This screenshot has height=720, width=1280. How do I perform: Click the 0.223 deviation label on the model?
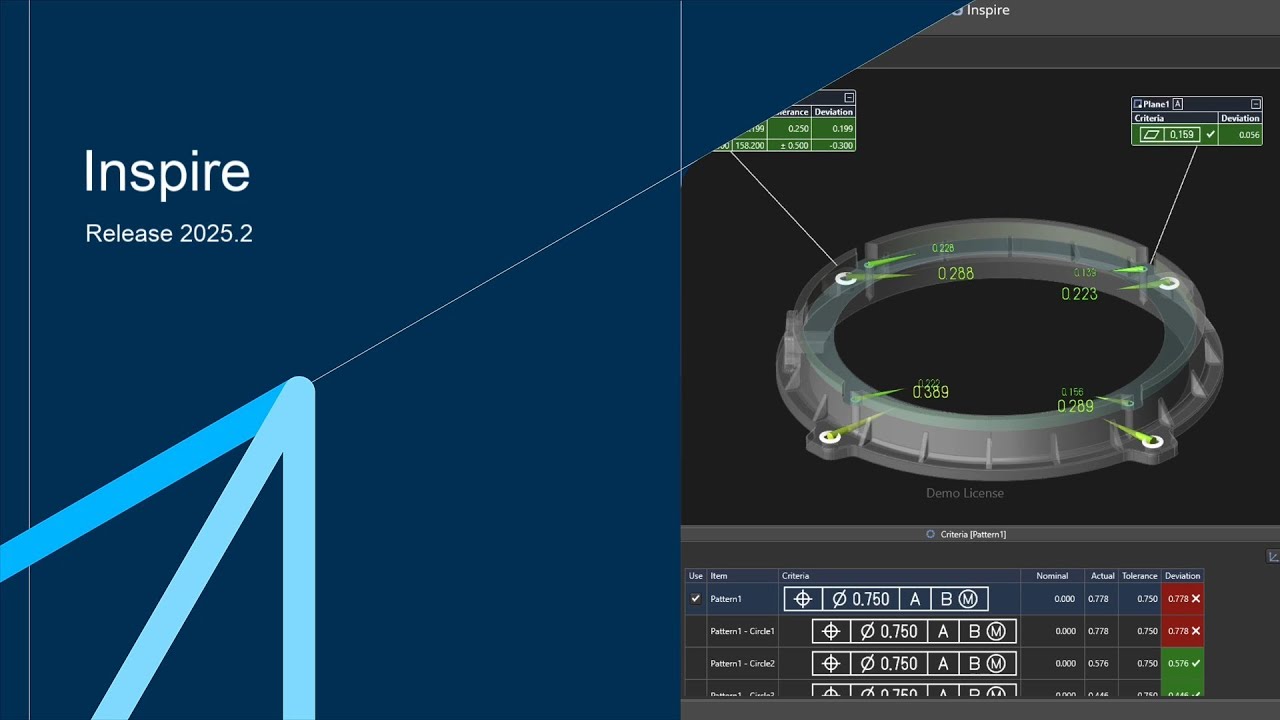(1079, 293)
